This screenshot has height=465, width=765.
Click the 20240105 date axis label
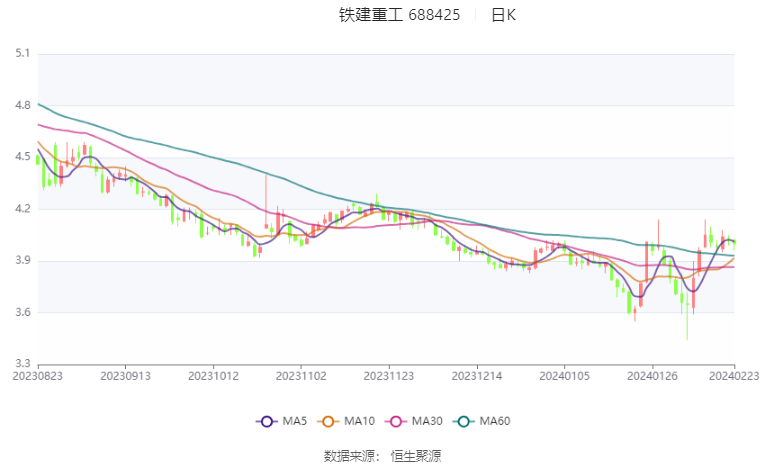(564, 376)
